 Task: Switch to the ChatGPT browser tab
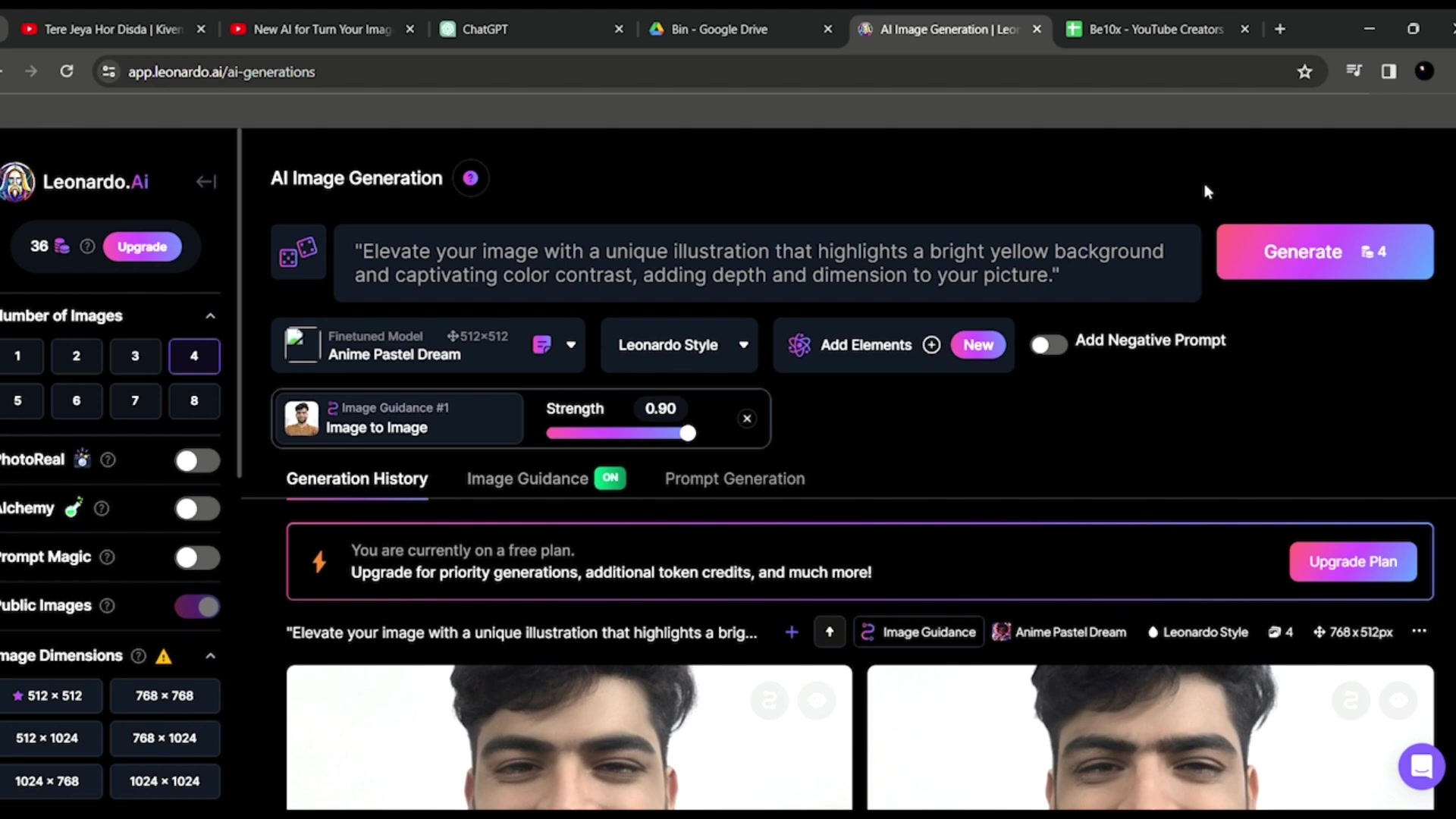click(x=531, y=29)
